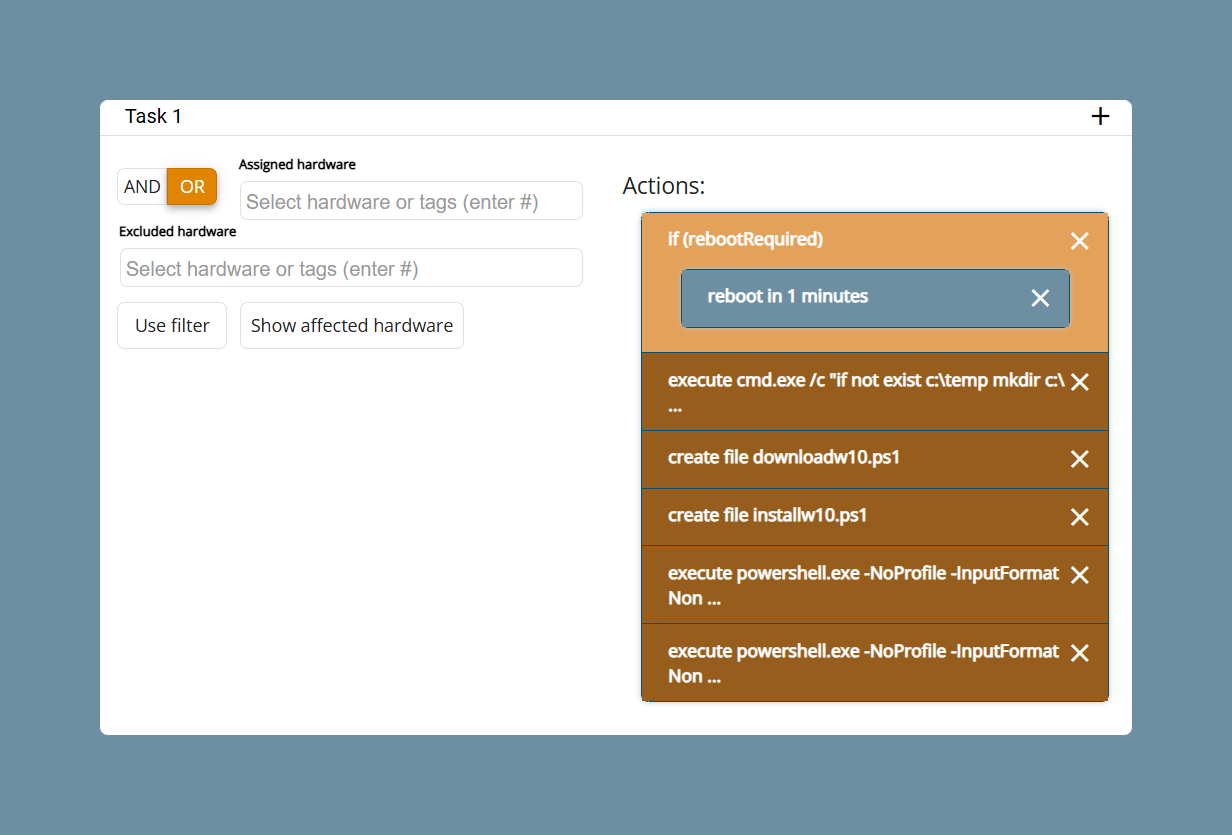Select the "if (rebootRequired)" action text
1232x835 pixels.
click(x=745, y=239)
